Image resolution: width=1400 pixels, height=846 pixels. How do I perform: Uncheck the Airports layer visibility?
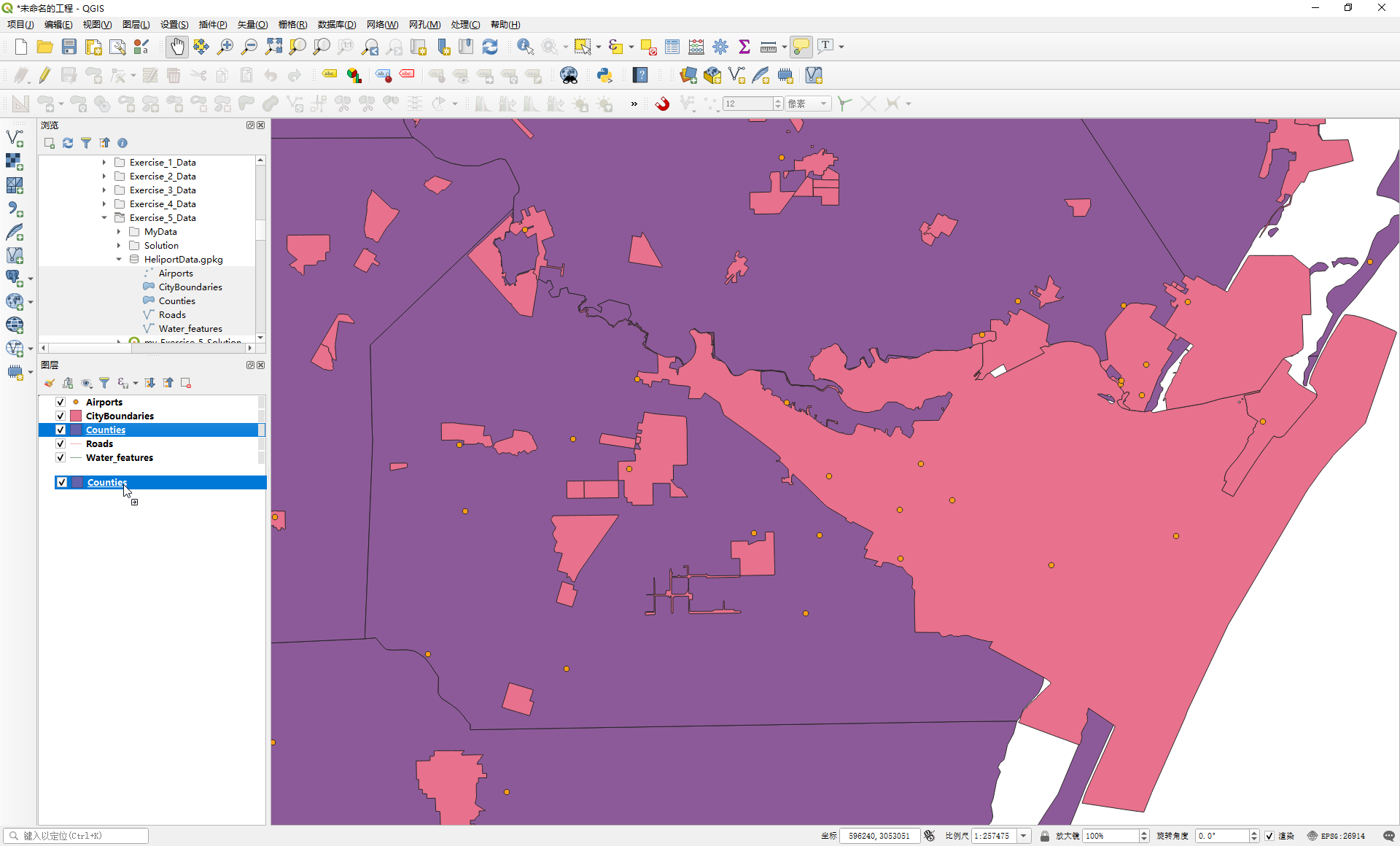[61, 402]
